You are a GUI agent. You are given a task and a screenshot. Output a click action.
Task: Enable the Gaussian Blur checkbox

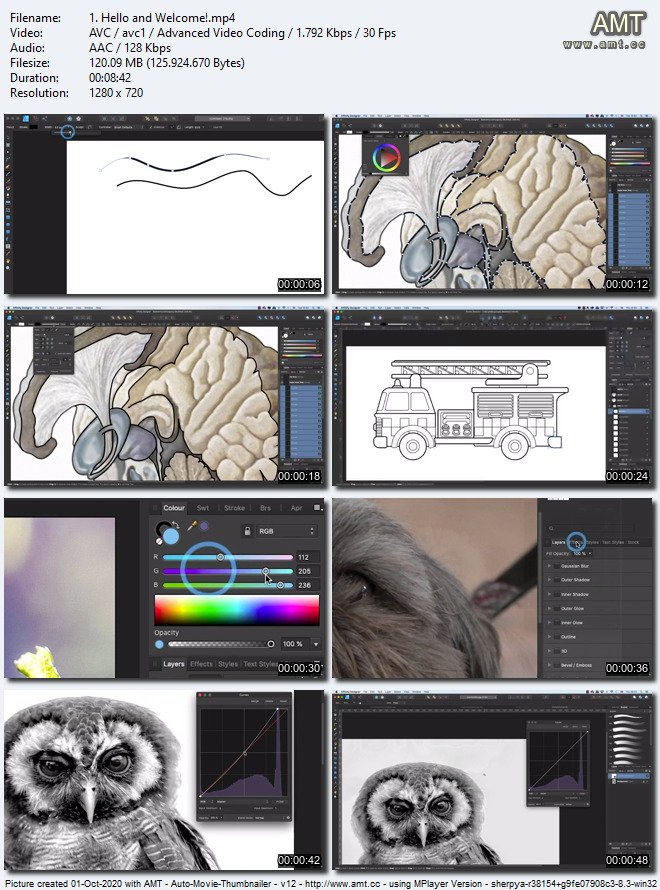557,566
